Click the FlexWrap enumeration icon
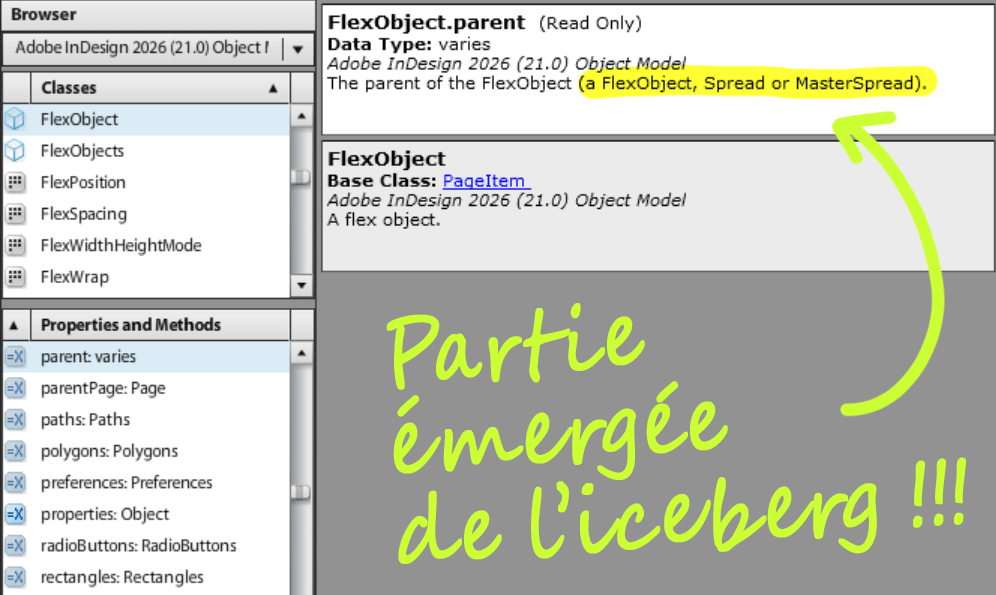 click(x=15, y=277)
